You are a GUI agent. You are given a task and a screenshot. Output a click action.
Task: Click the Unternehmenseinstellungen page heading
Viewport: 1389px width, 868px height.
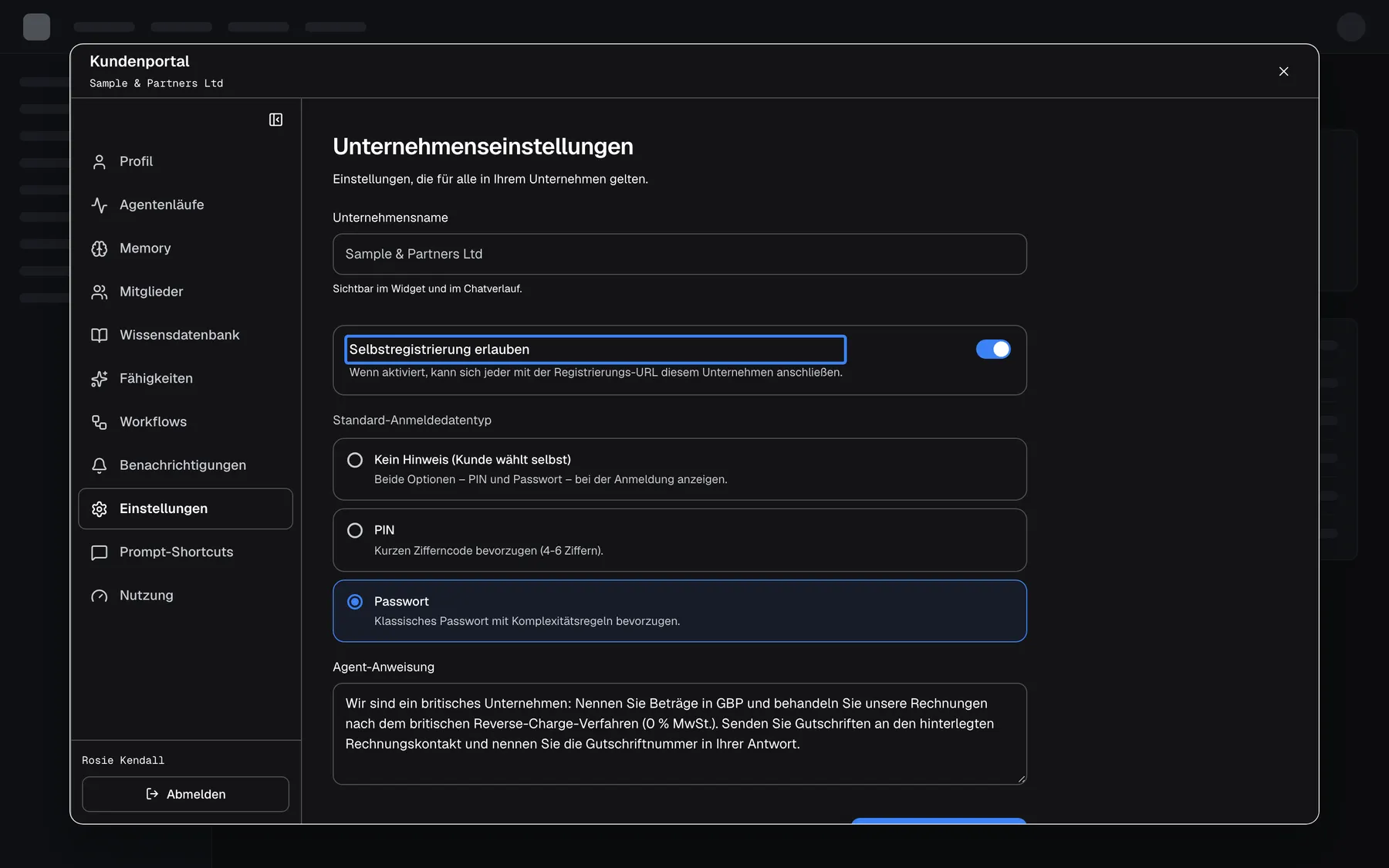point(483,147)
